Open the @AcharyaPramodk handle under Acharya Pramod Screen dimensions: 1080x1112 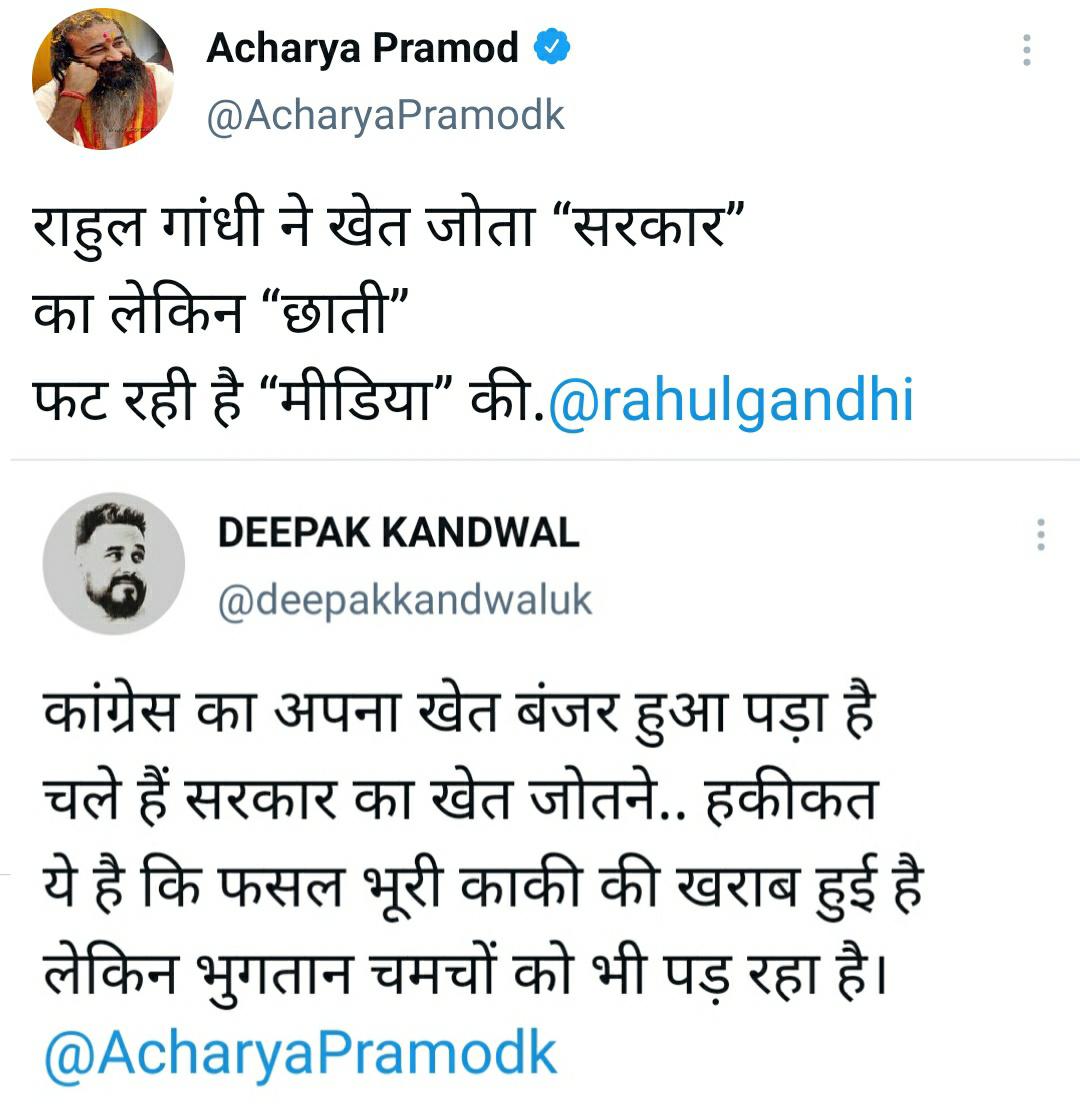[x=385, y=115]
